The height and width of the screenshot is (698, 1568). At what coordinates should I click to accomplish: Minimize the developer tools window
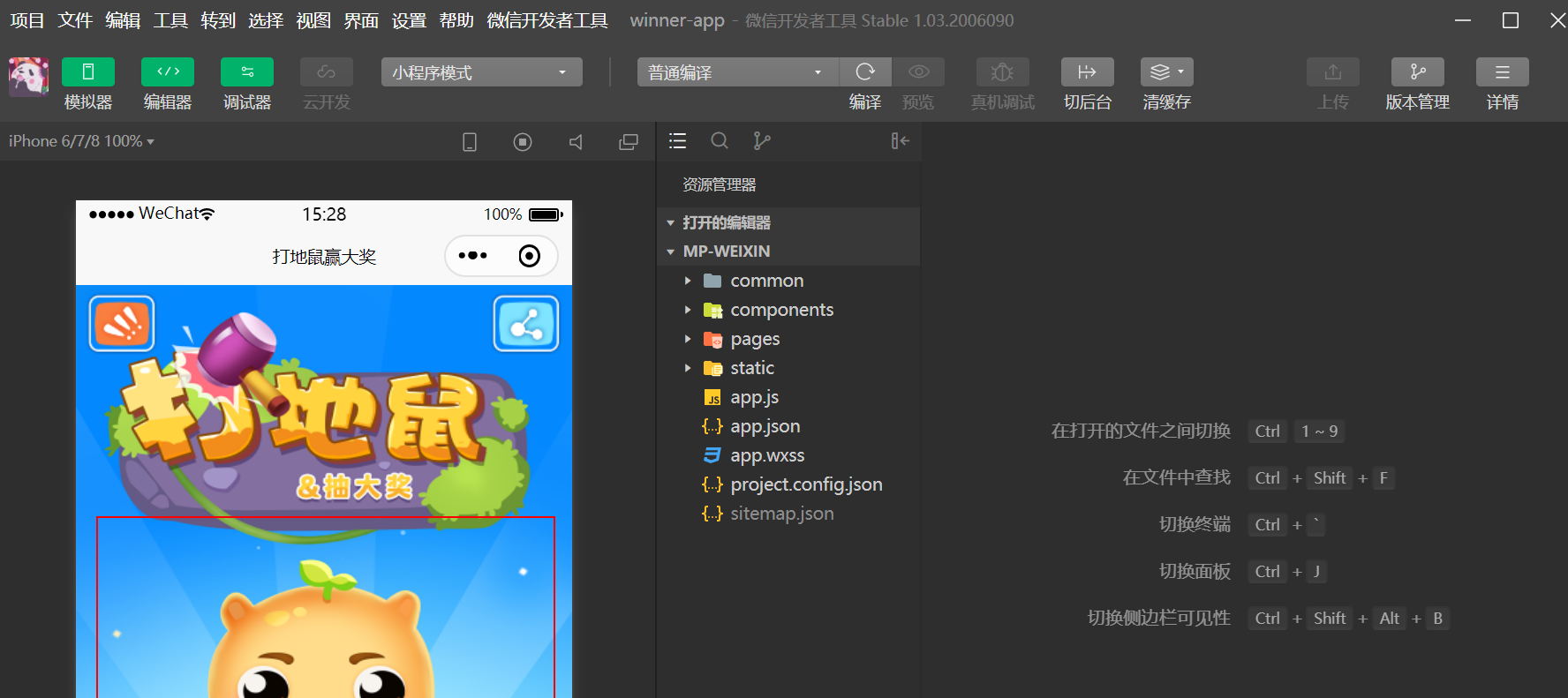coord(1463,20)
